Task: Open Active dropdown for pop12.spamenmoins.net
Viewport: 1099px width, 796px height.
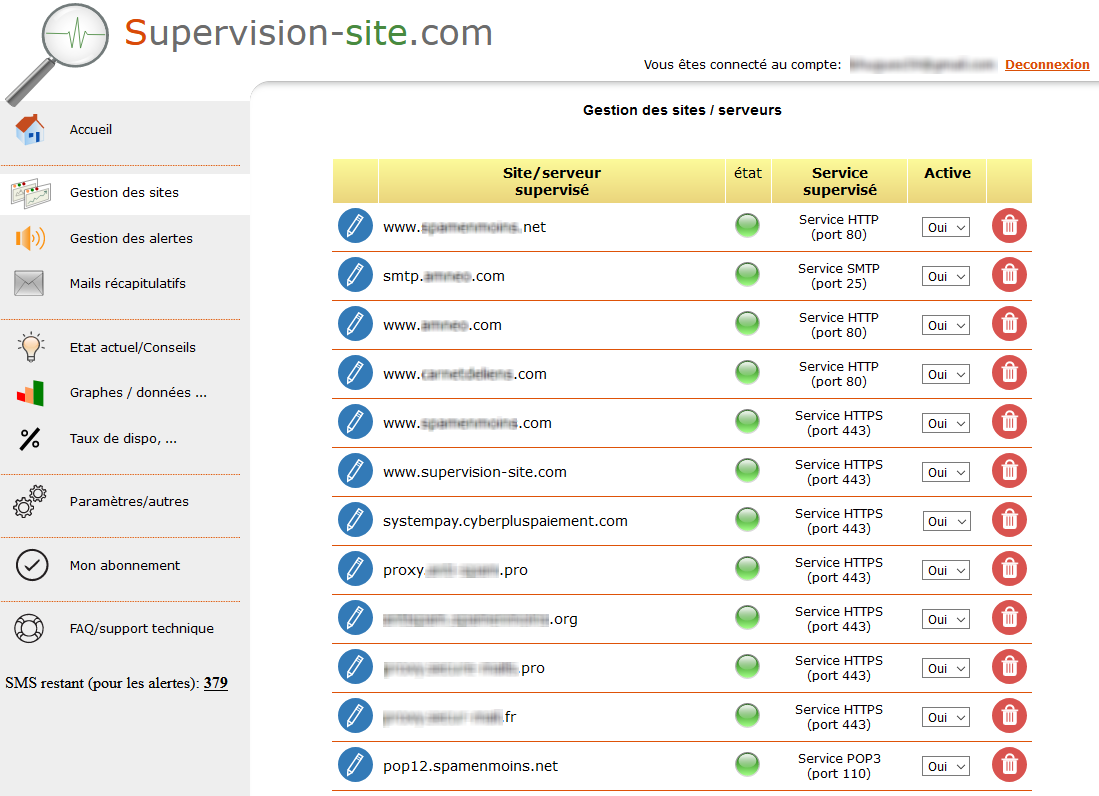Action: (x=946, y=767)
